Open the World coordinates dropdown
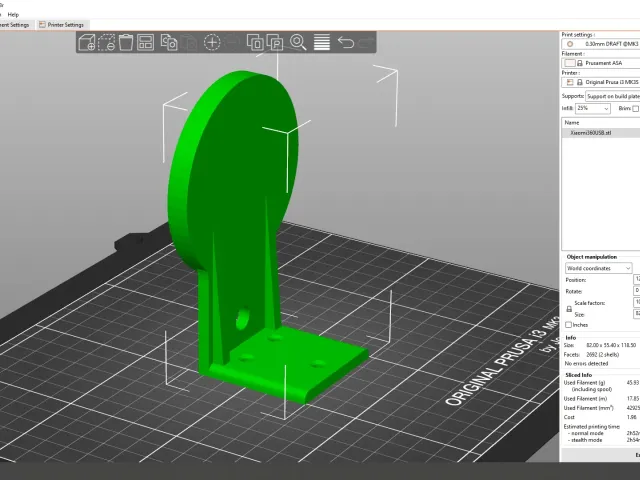640x480 pixels. (x=599, y=268)
